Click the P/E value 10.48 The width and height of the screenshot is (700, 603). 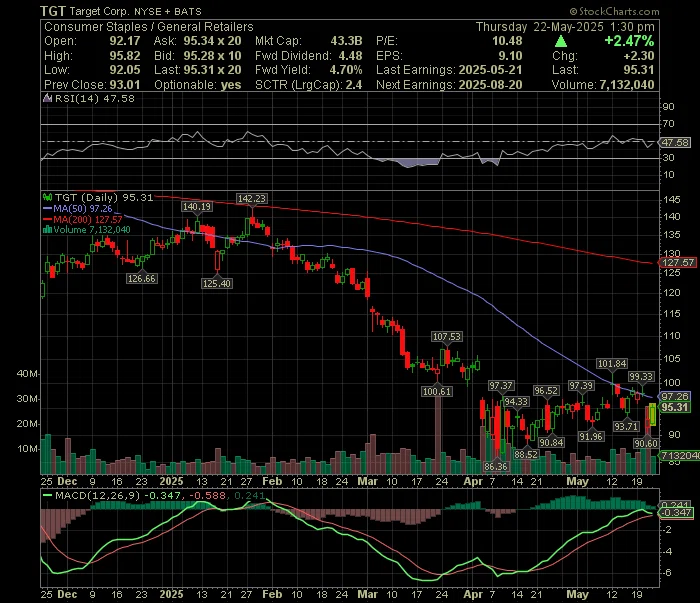click(x=507, y=41)
